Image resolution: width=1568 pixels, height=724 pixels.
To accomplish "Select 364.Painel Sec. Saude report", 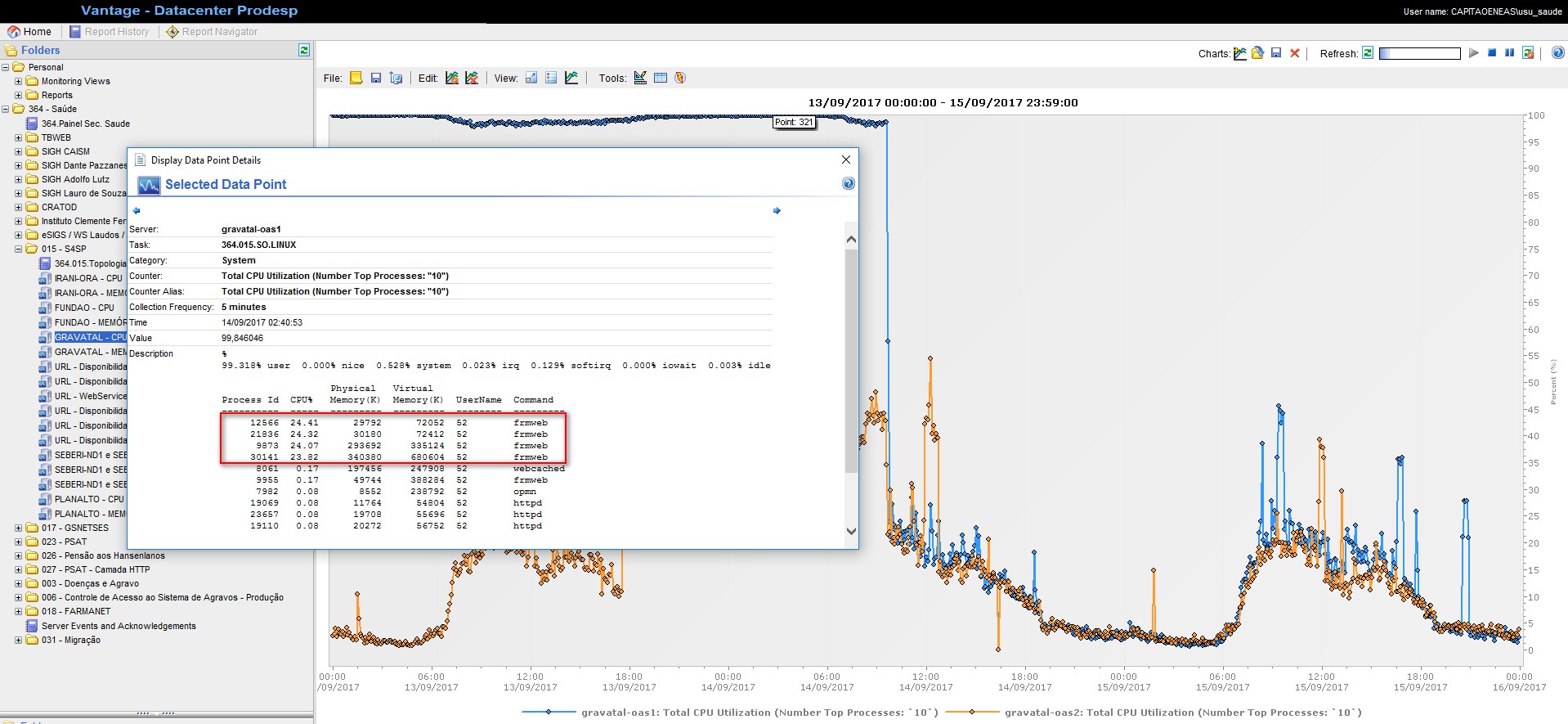I will tap(85, 124).
